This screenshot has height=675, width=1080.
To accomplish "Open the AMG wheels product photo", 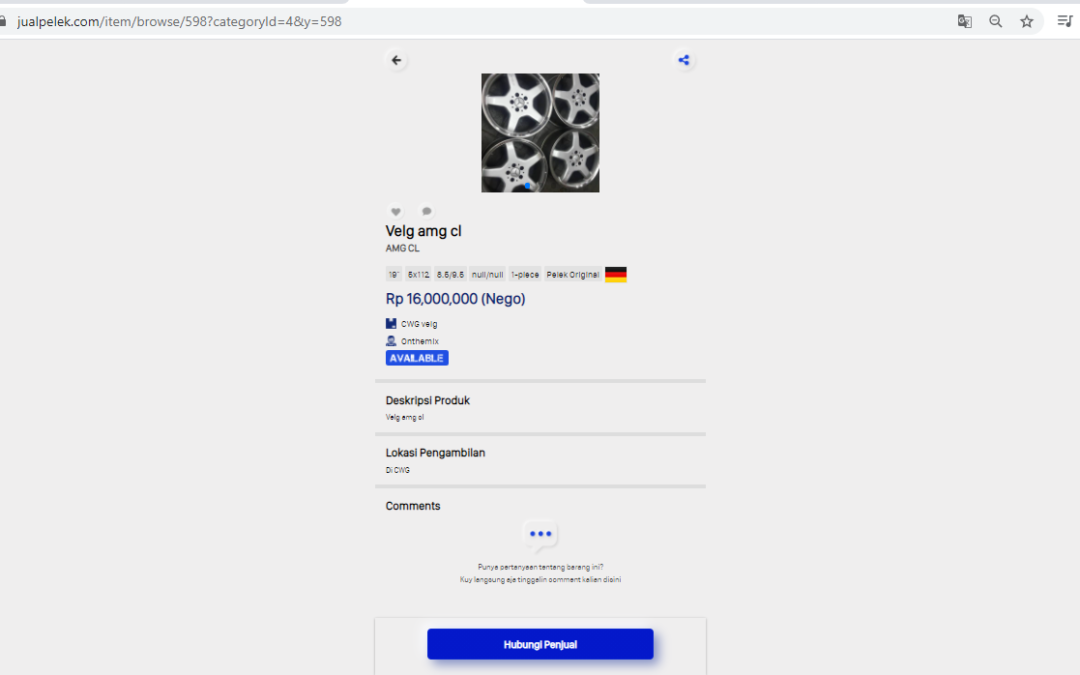I will pyautogui.click(x=540, y=132).
